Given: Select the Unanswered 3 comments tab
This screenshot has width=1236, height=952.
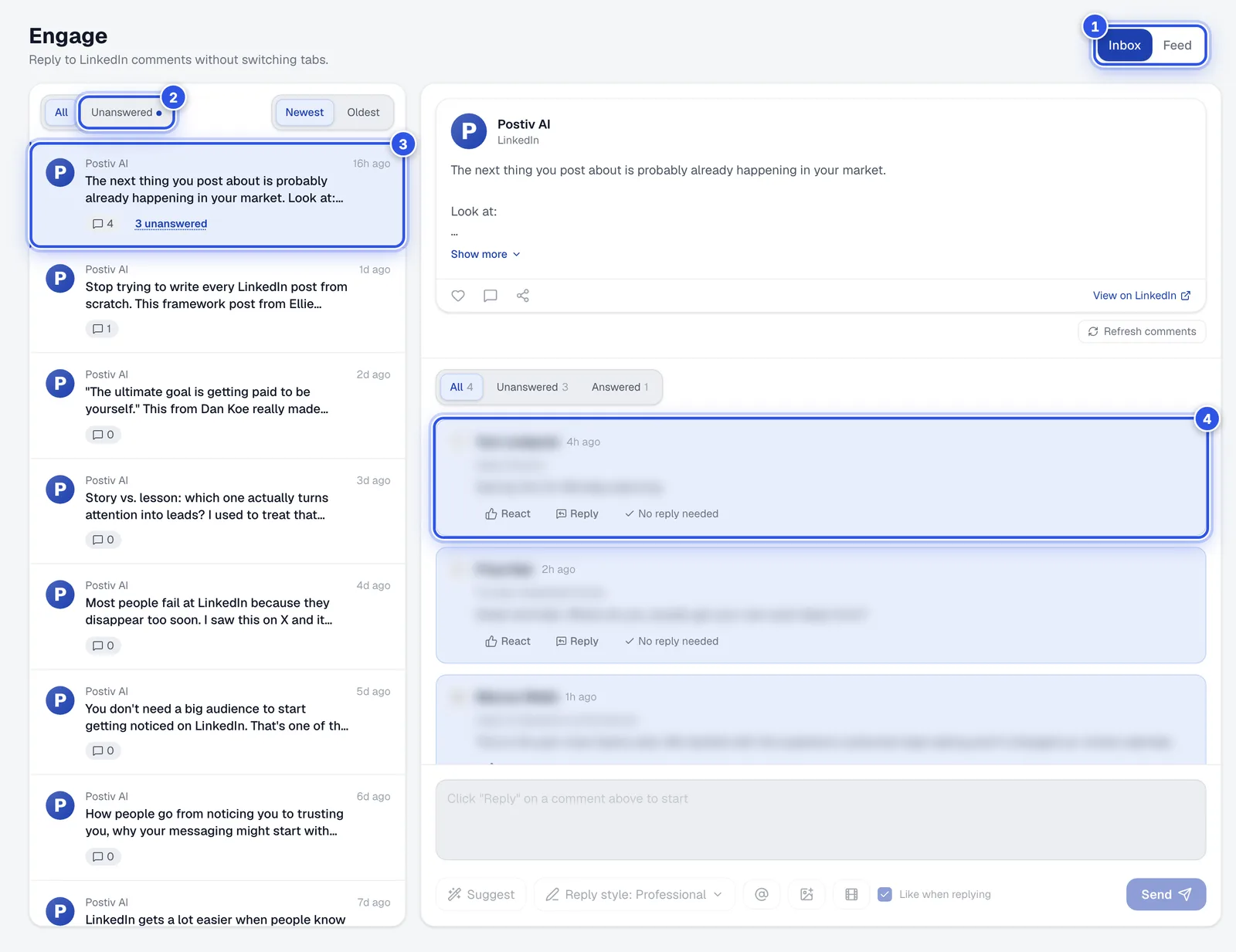Looking at the screenshot, I should 532,387.
